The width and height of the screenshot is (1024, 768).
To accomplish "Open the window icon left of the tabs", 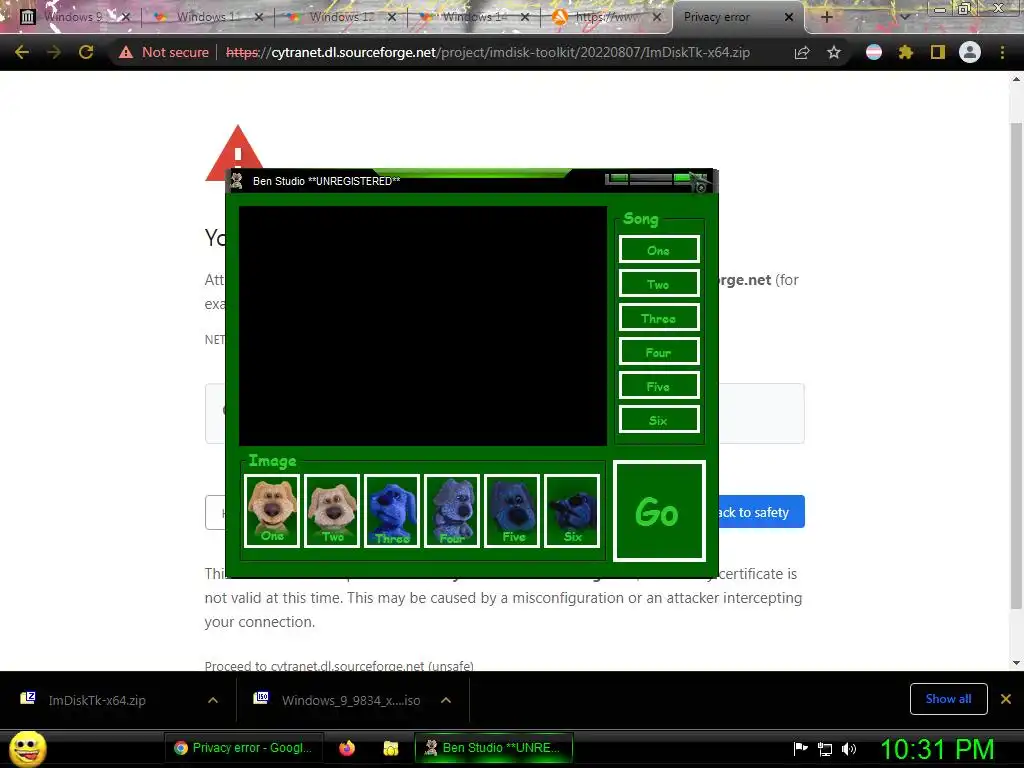I will point(27,17).
